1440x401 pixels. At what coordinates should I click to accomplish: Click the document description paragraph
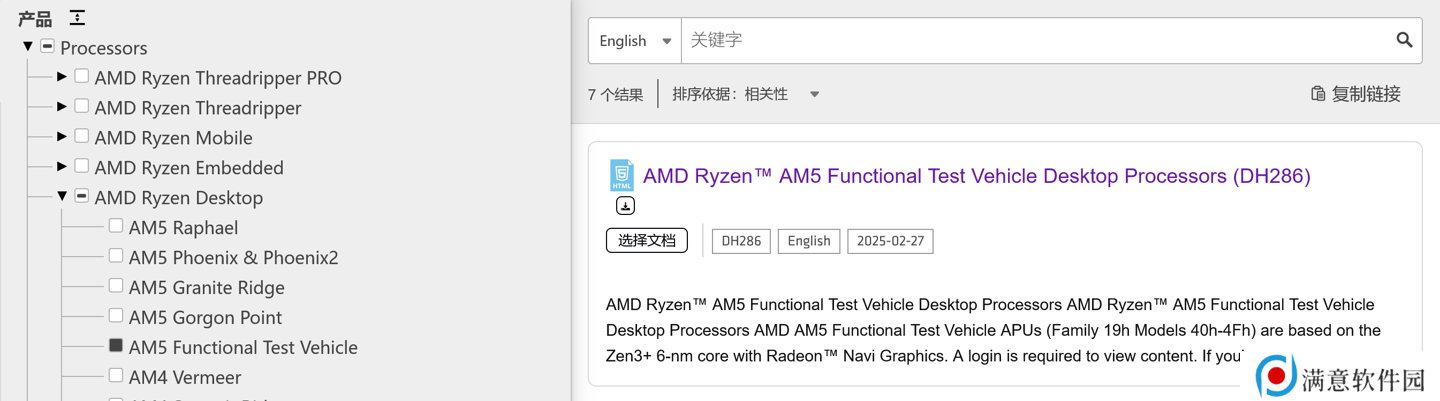coord(993,330)
